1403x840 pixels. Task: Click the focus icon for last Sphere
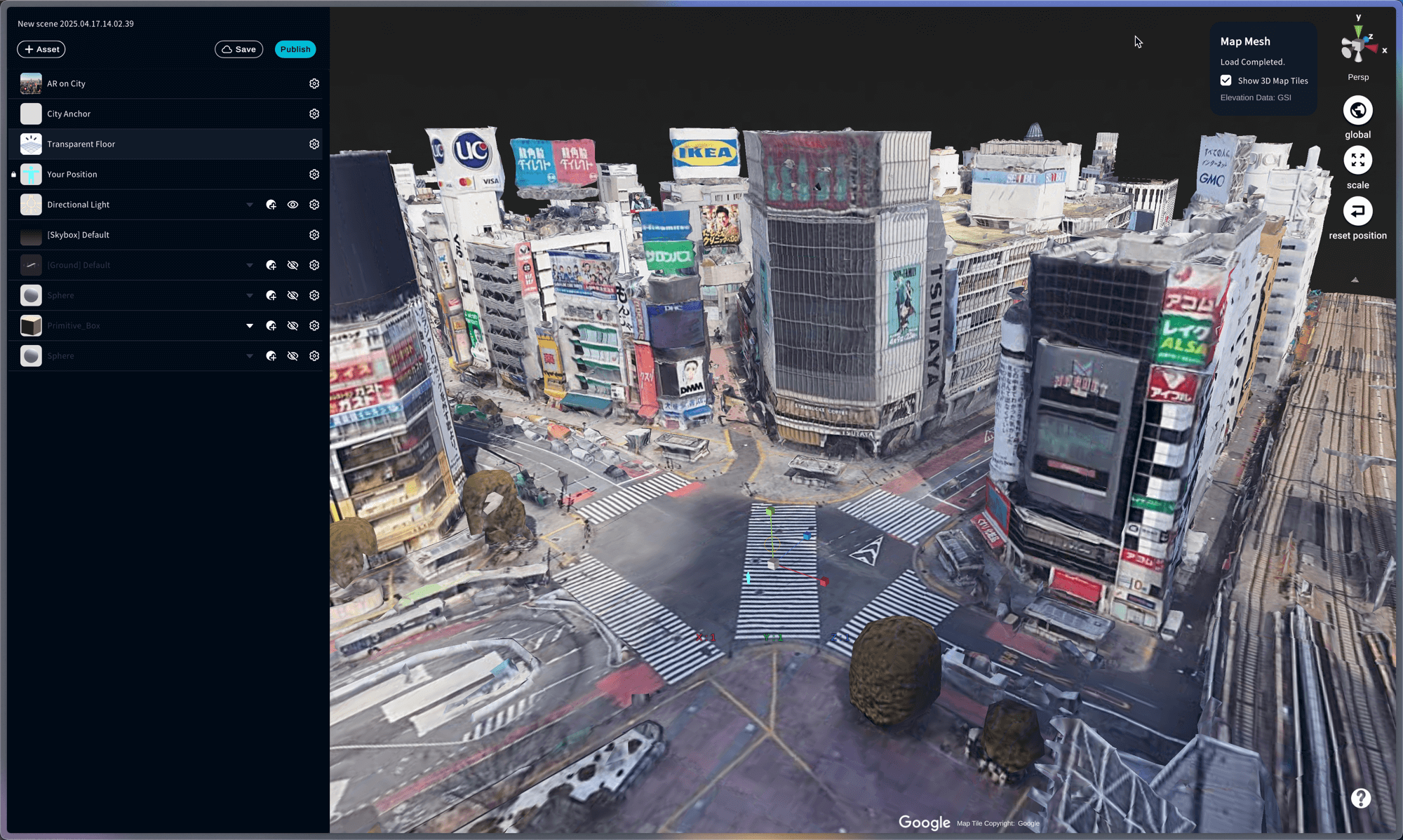click(271, 355)
